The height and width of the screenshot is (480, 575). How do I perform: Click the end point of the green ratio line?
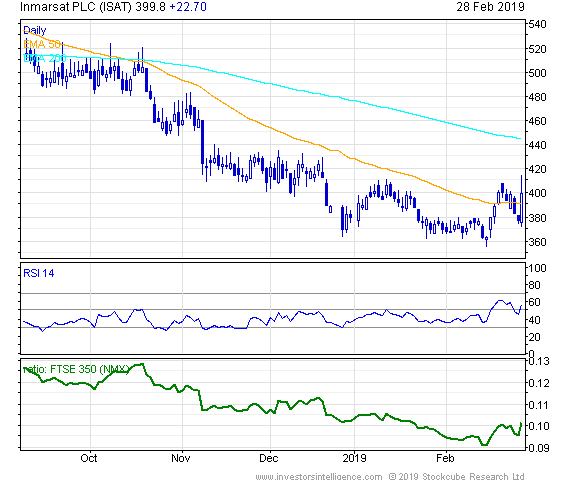click(521, 423)
